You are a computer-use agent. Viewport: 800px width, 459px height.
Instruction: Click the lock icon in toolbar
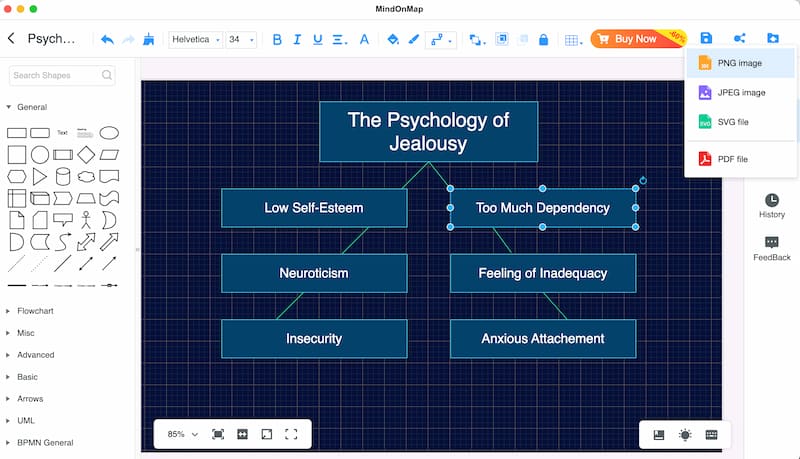[x=543, y=40]
